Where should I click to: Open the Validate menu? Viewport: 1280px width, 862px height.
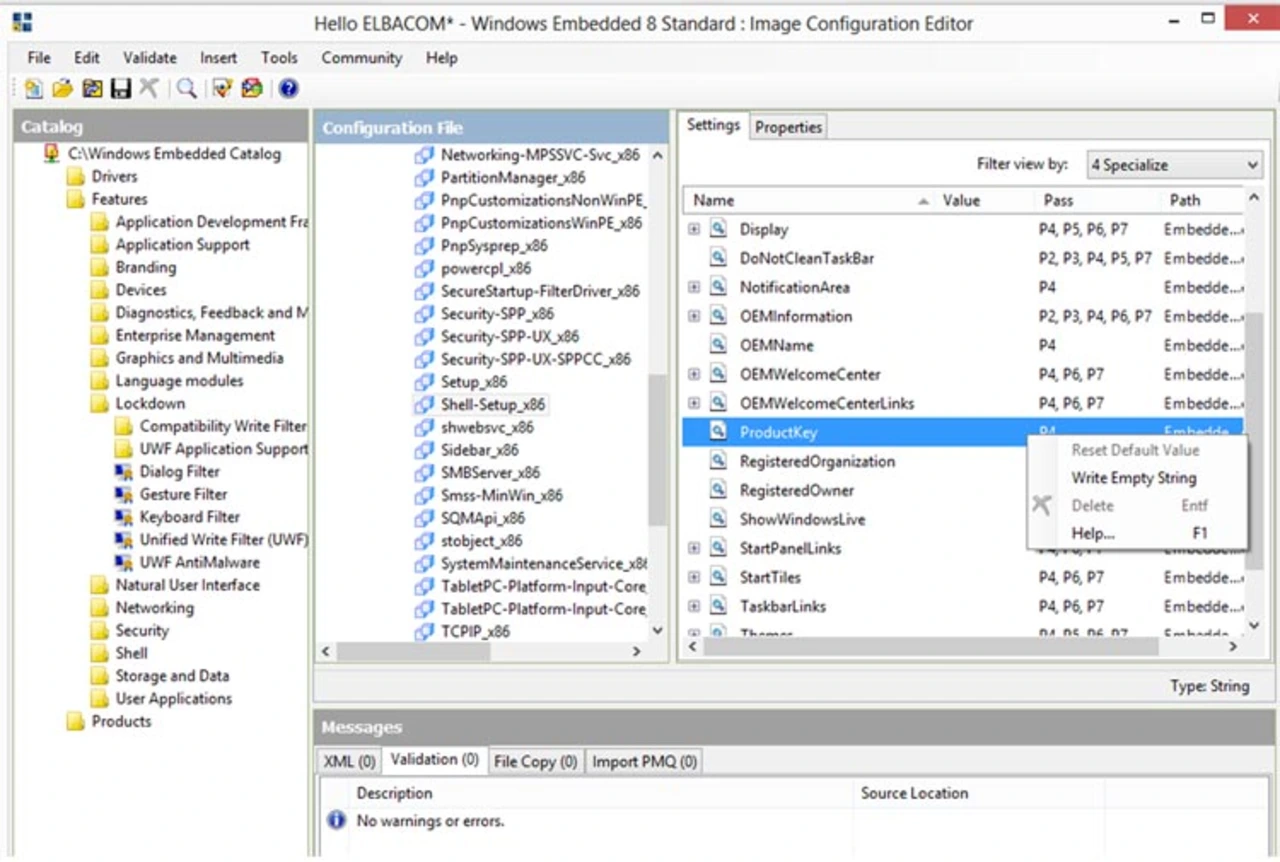click(150, 58)
